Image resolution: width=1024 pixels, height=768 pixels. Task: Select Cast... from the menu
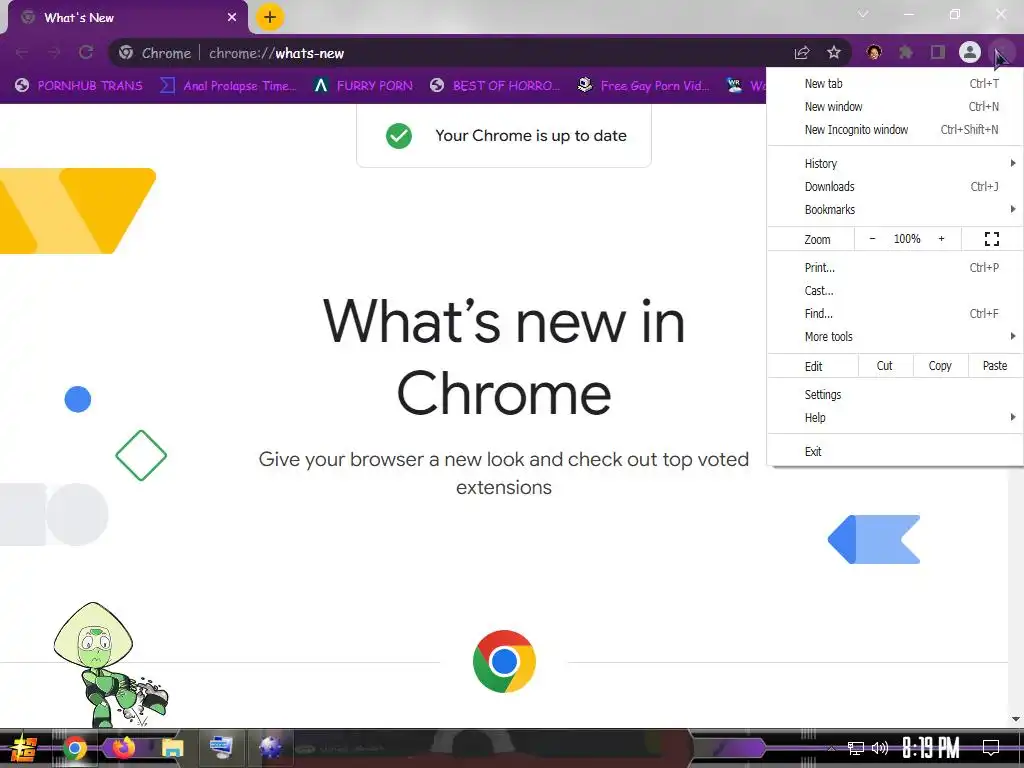pos(895,290)
